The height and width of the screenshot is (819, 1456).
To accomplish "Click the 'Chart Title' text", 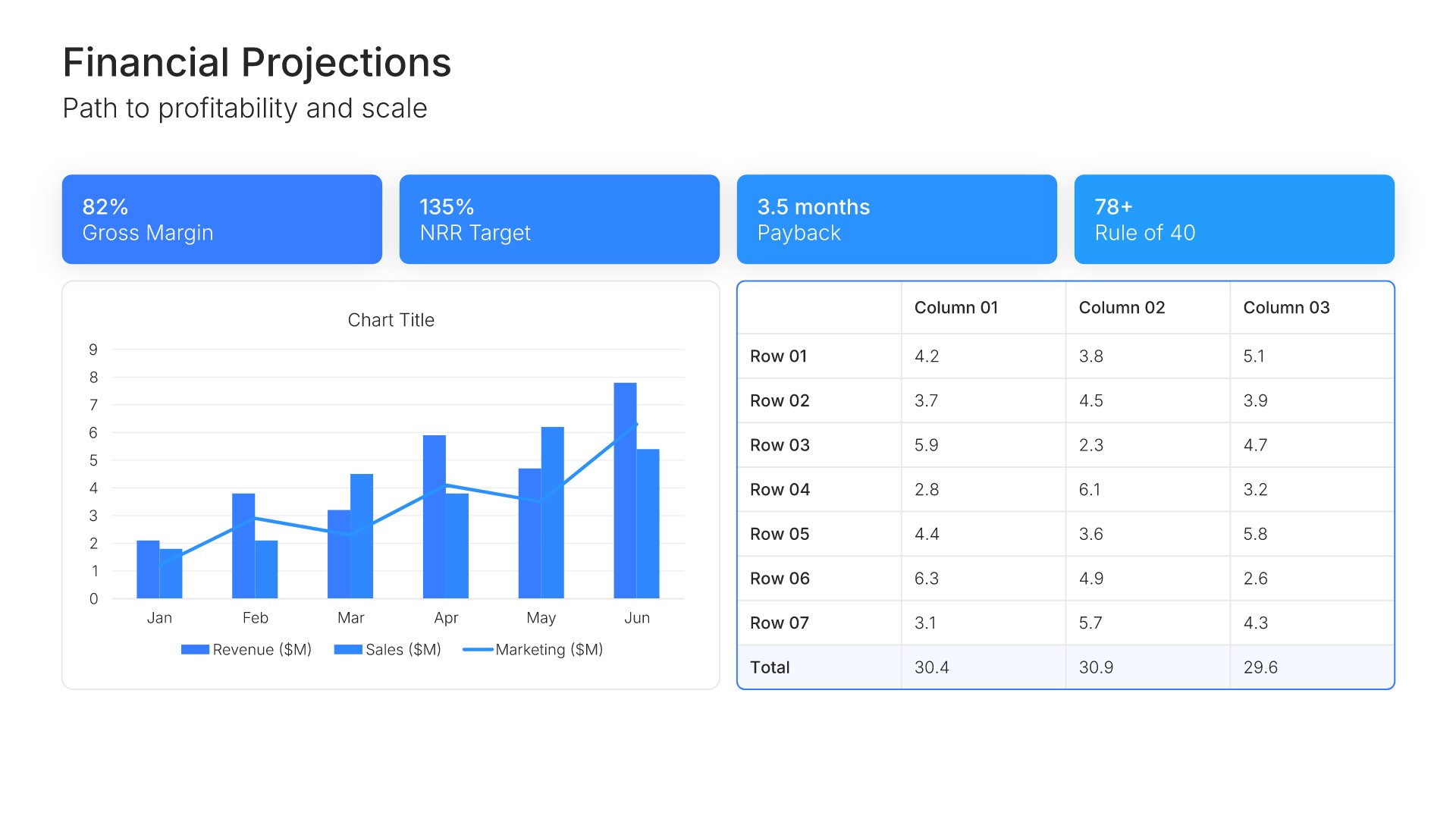I will 391,320.
